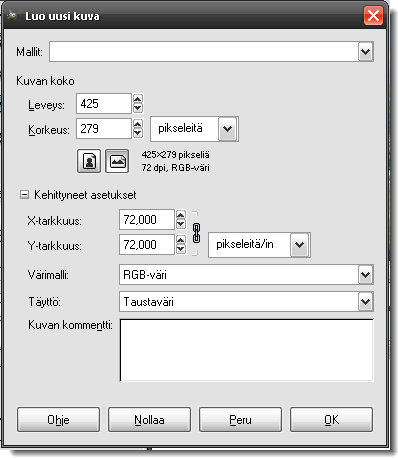Close the Luo uusi kuva dialog
The image size is (398, 458).
click(x=373, y=16)
